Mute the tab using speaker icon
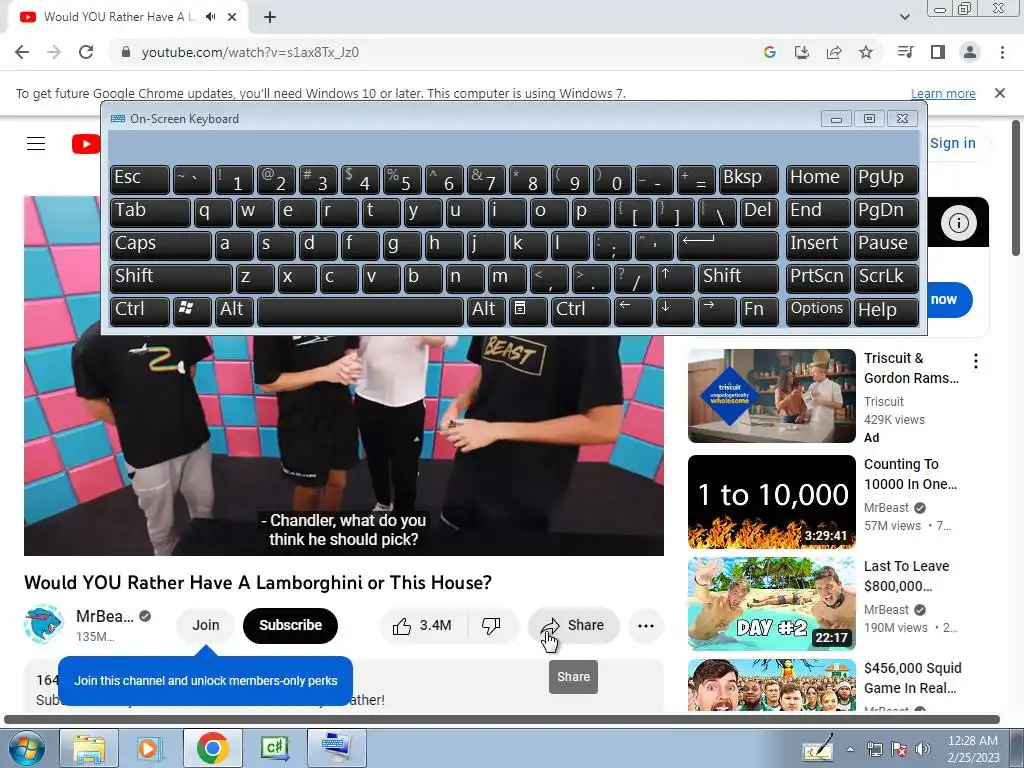 pyautogui.click(x=210, y=17)
